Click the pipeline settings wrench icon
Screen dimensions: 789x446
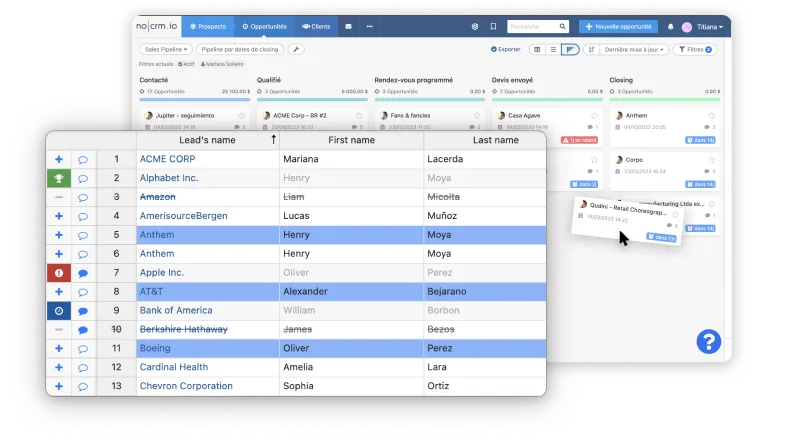296,49
